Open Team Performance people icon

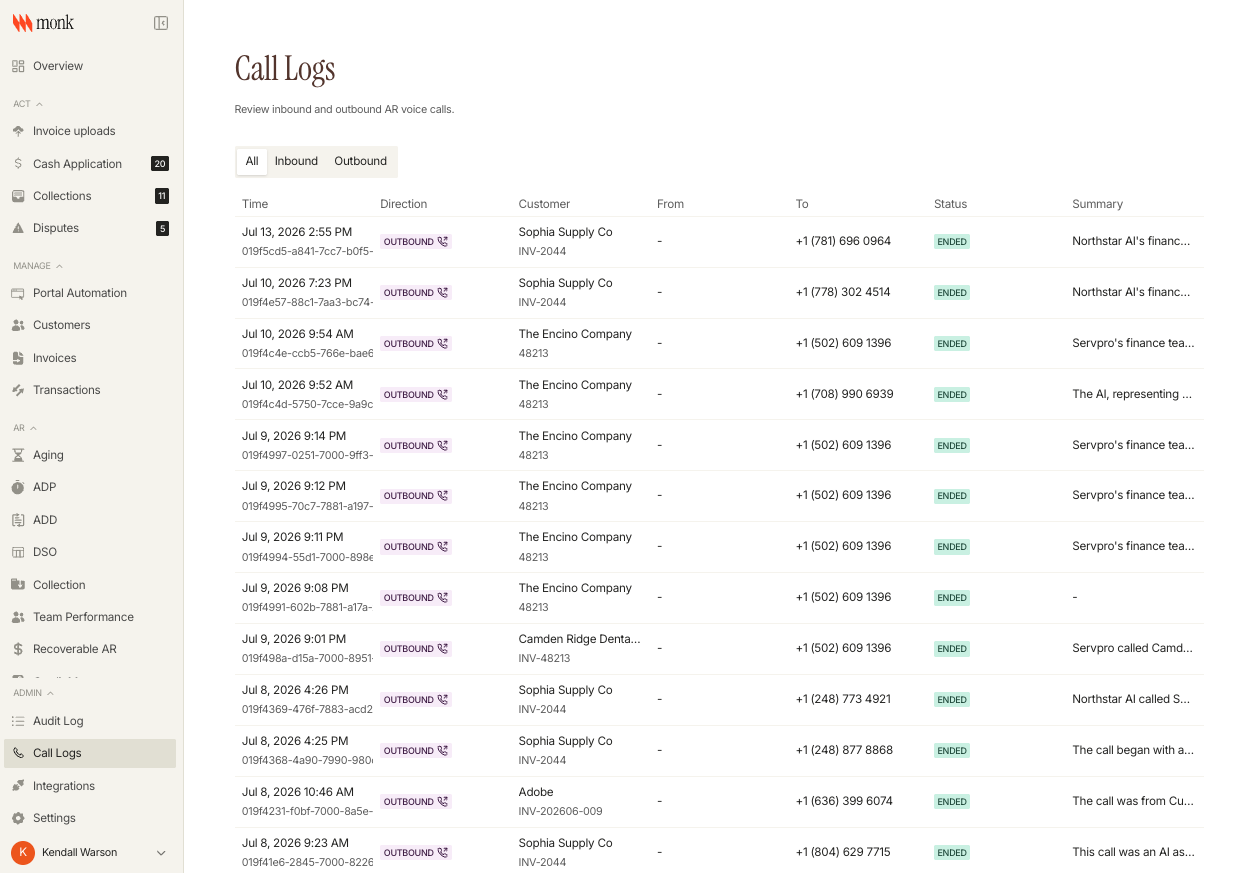tap(18, 617)
